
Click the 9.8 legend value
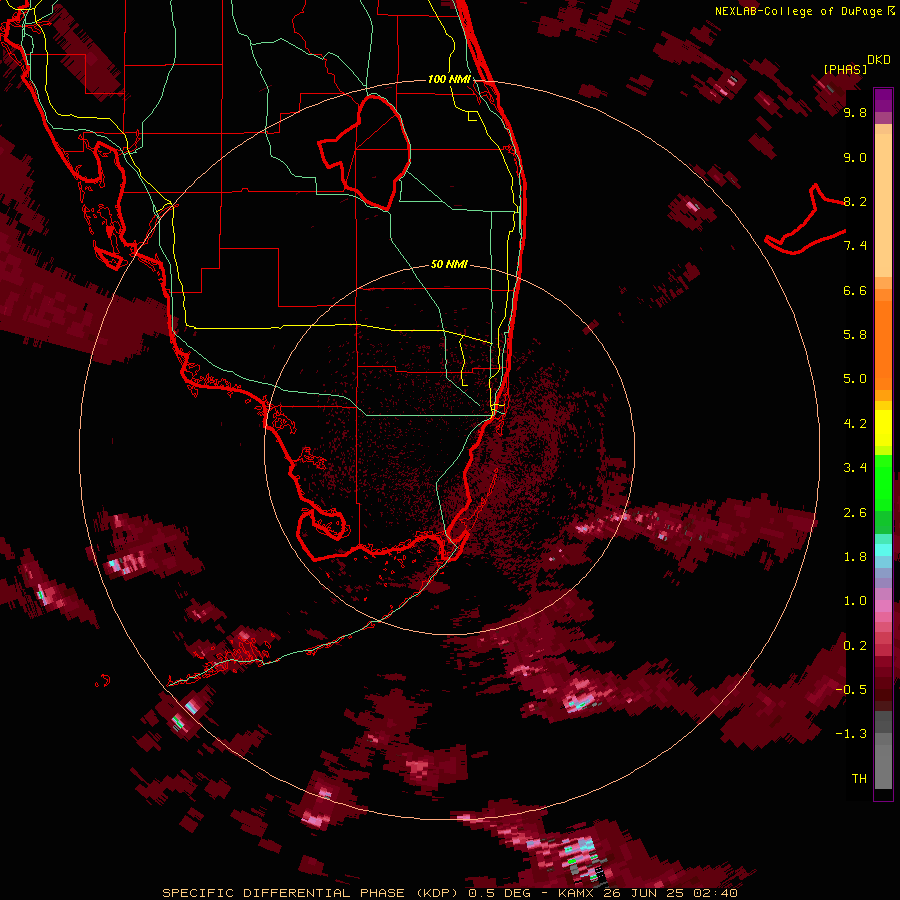855,112
